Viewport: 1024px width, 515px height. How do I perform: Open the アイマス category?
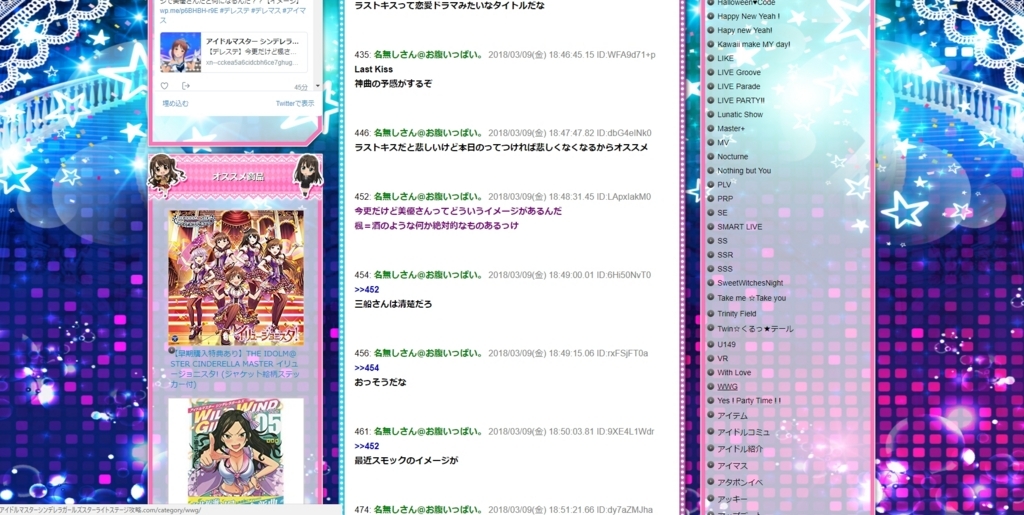(732, 466)
